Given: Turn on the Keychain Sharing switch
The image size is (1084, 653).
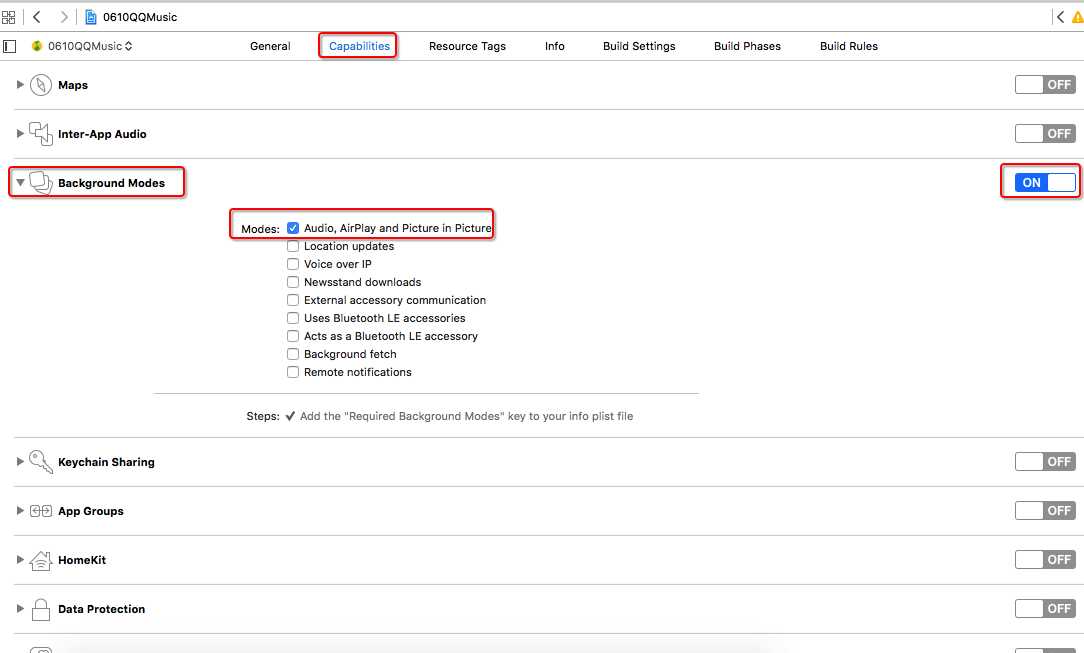Looking at the screenshot, I should coord(1045,462).
